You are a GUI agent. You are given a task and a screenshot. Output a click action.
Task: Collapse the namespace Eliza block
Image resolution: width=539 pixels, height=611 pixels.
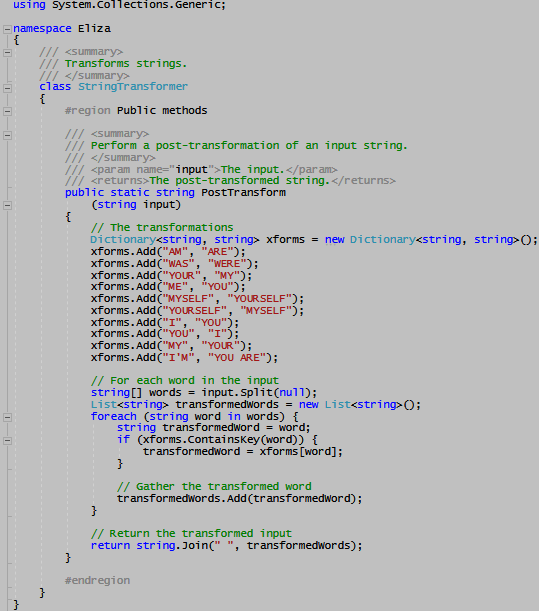click(x=7, y=29)
